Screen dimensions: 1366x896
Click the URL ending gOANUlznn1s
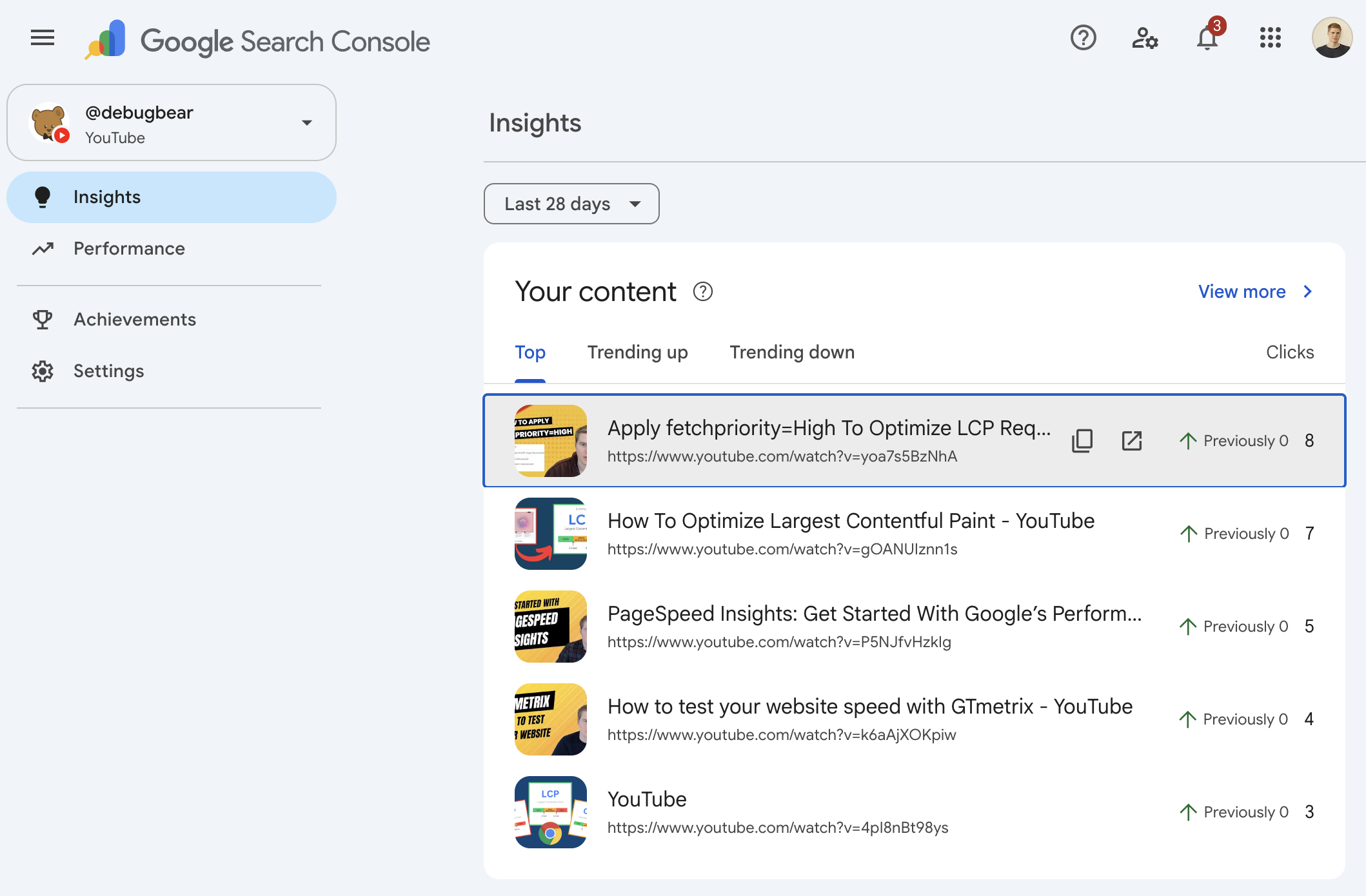(x=782, y=549)
